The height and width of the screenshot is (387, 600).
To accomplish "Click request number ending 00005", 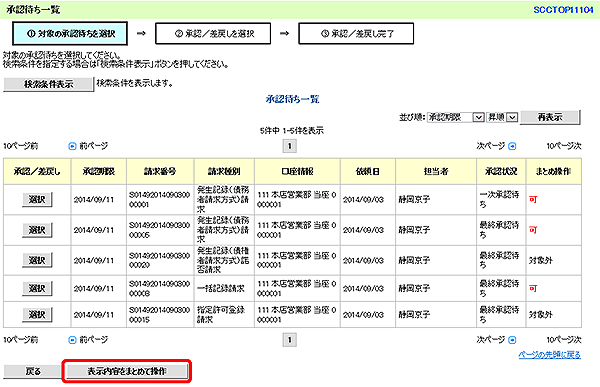I will pos(159,230).
